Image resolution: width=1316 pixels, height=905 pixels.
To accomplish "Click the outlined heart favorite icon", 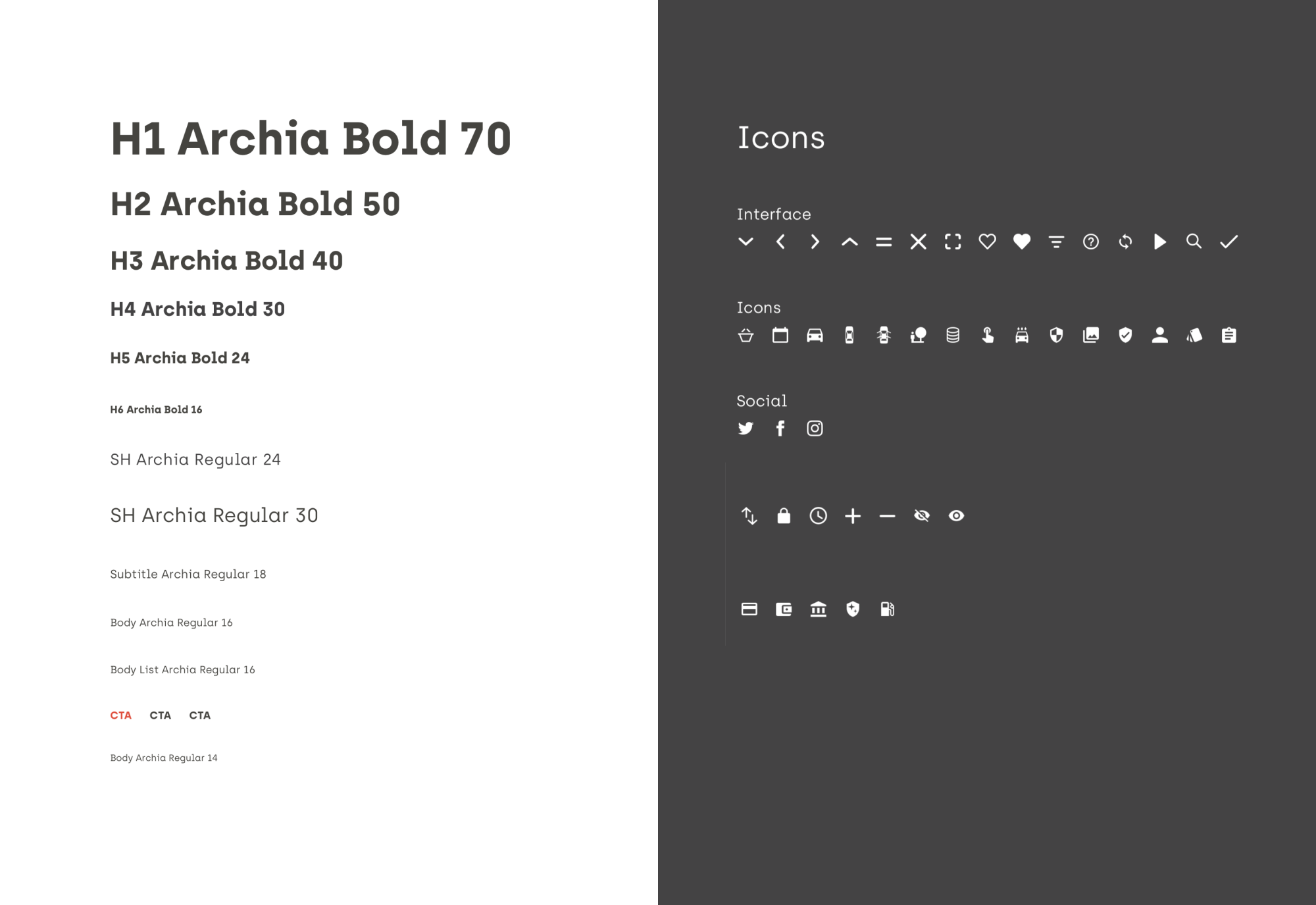I will point(987,242).
